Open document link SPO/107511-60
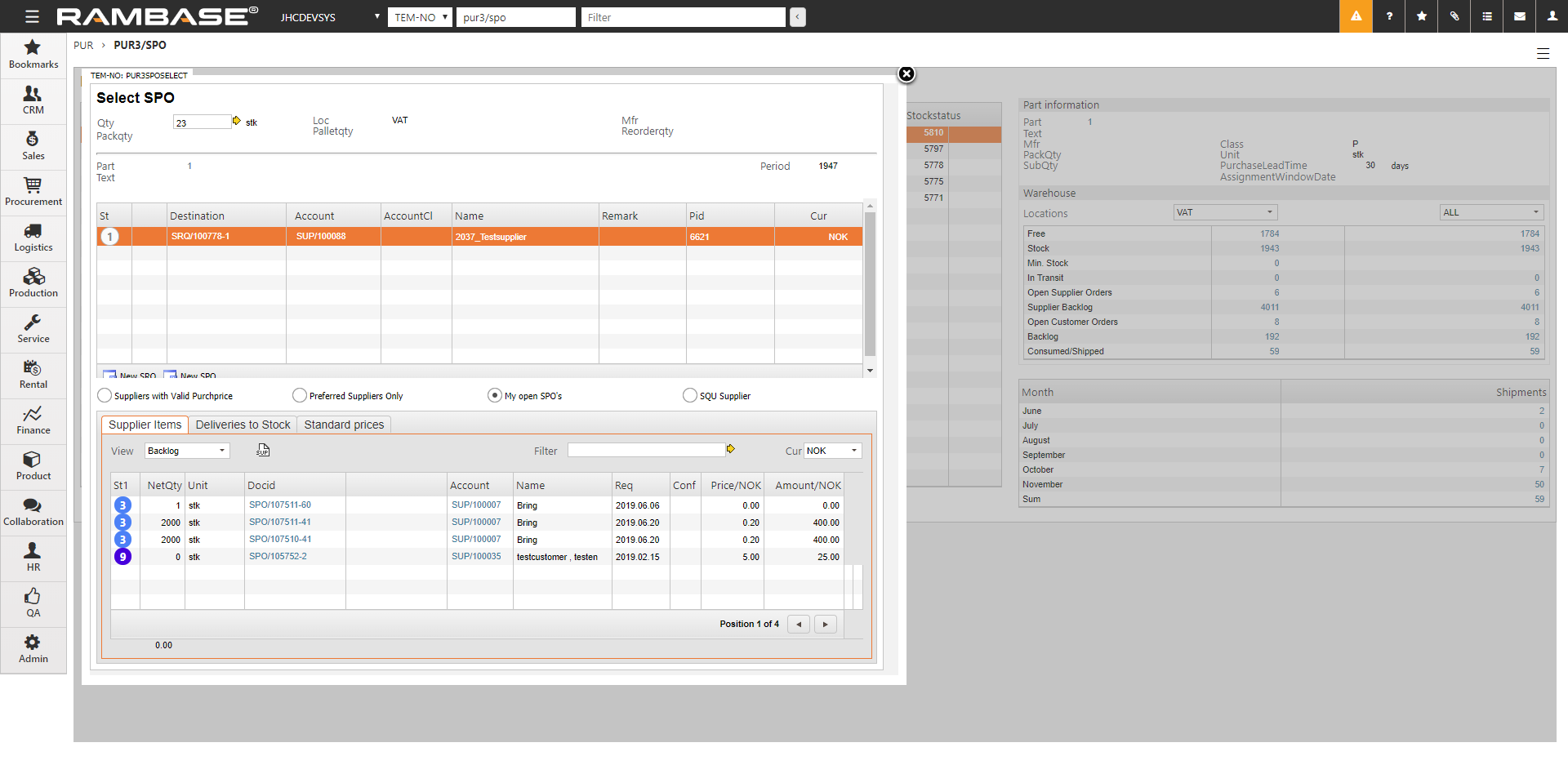This screenshot has height=765, width=1568. [280, 505]
